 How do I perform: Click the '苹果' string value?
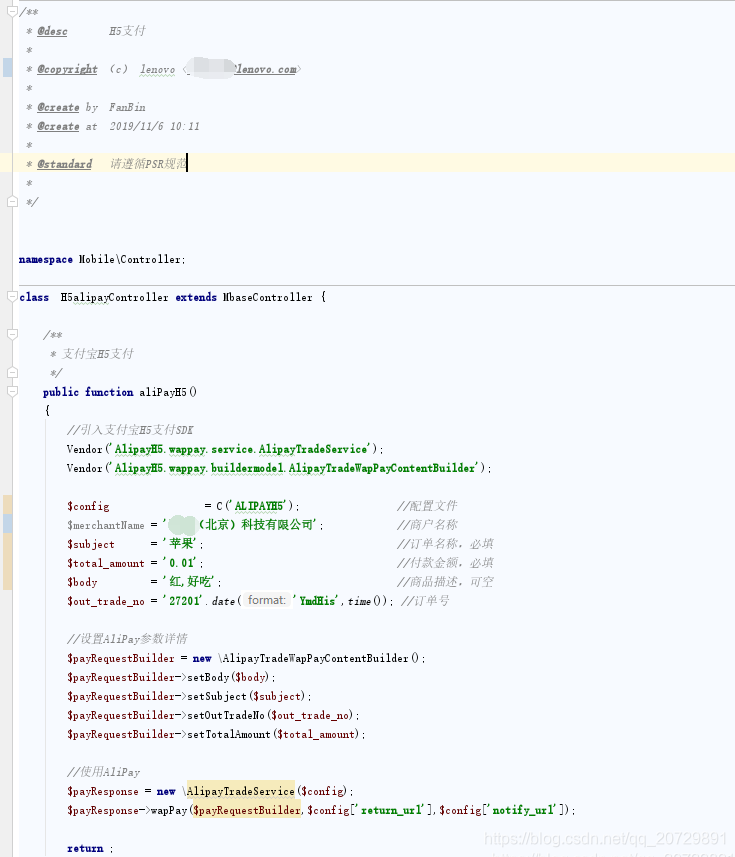click(182, 544)
